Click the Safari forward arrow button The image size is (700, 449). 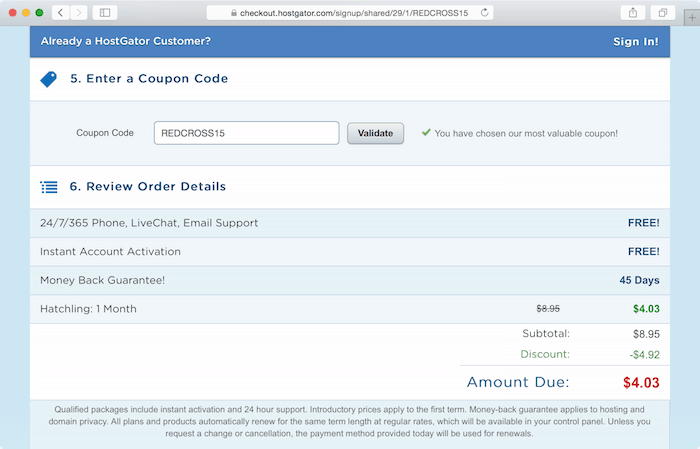point(79,12)
